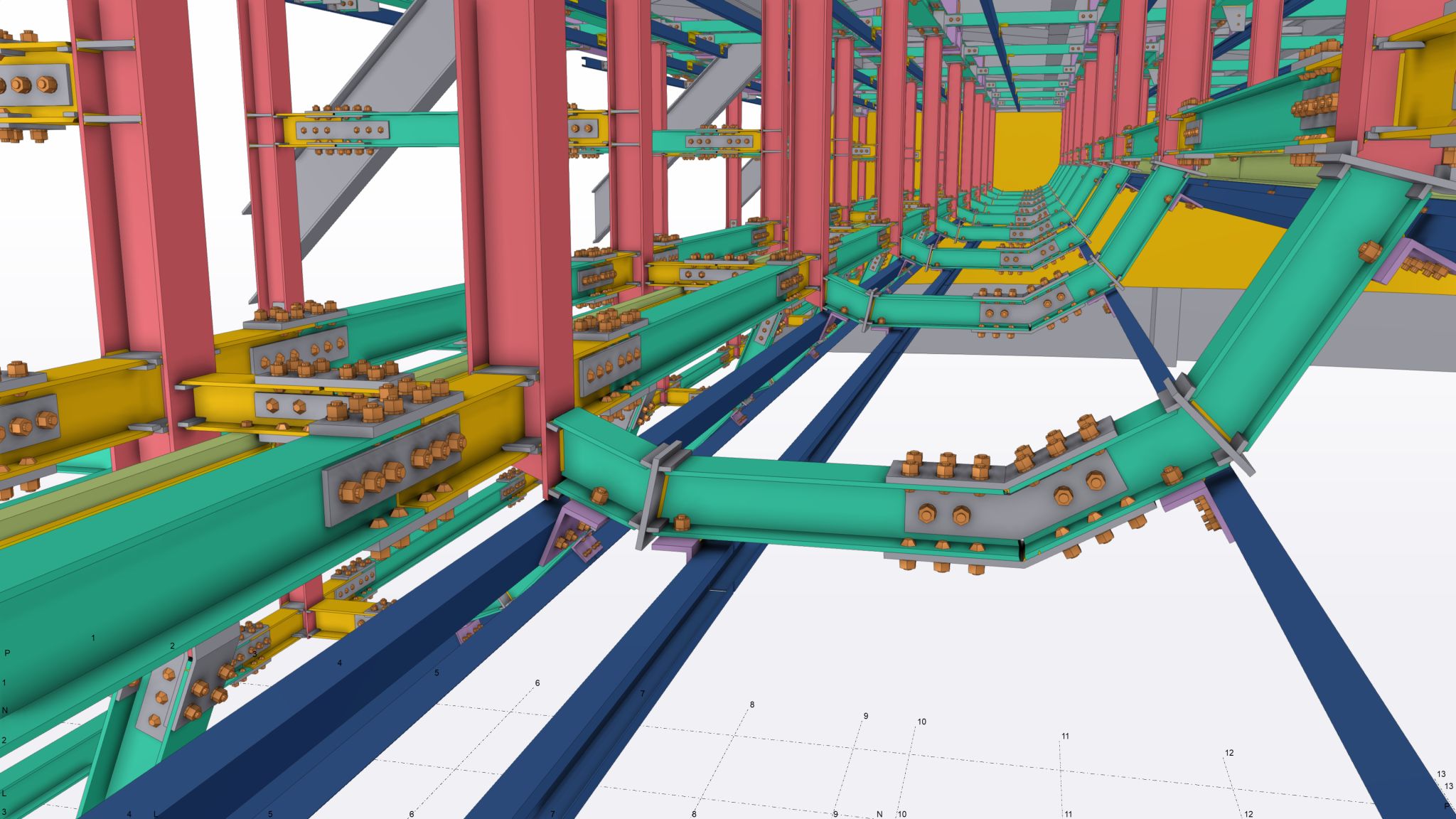Select grid label N at the bottom edge

879,814
